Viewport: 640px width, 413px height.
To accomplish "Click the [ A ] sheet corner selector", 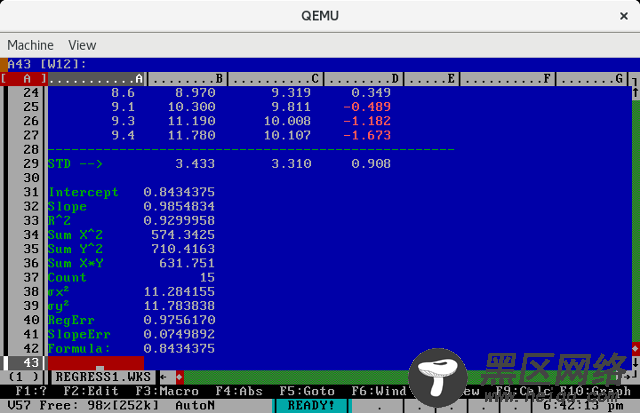I will tap(24, 79).
